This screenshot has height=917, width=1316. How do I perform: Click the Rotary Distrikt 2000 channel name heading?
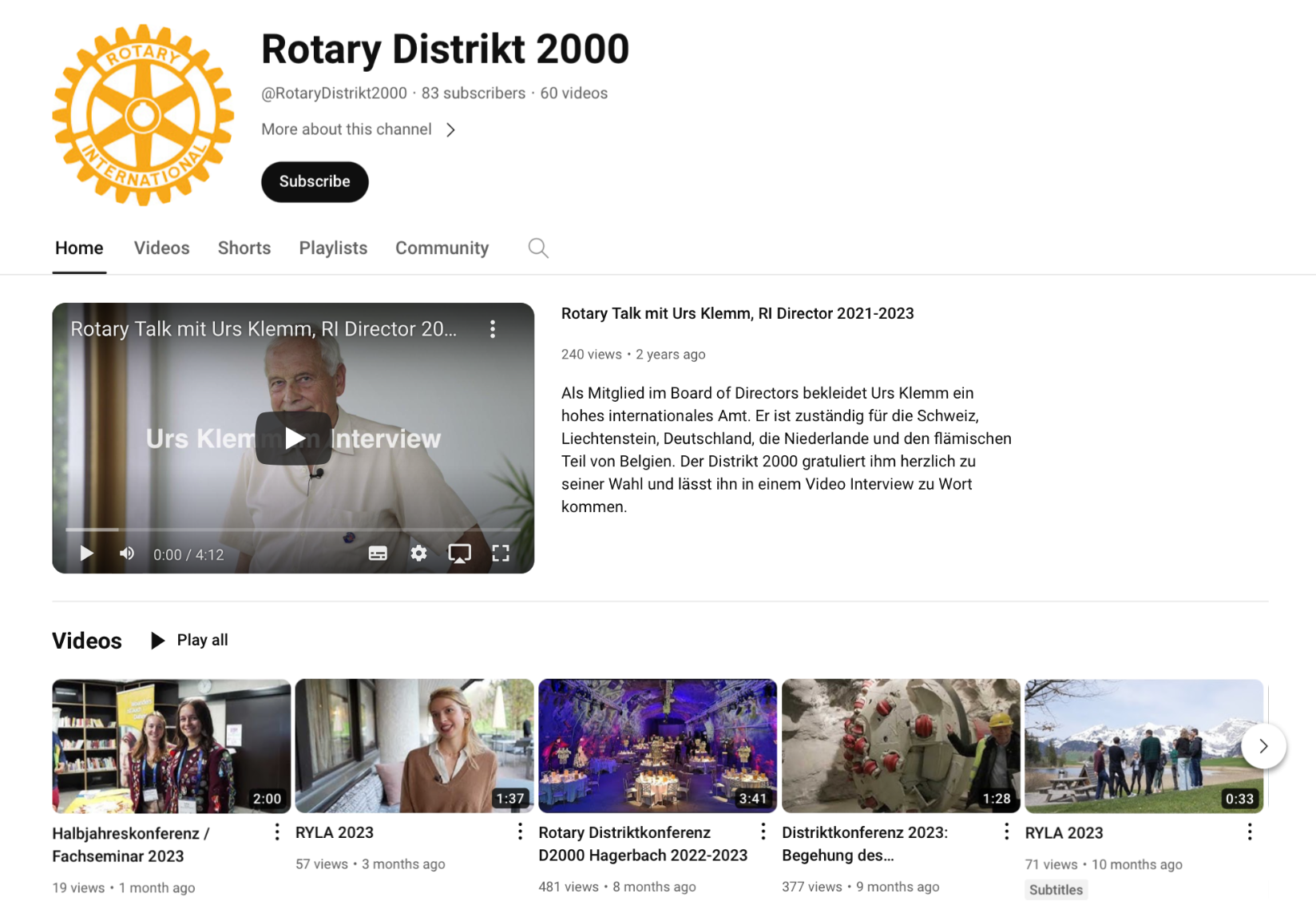point(446,49)
